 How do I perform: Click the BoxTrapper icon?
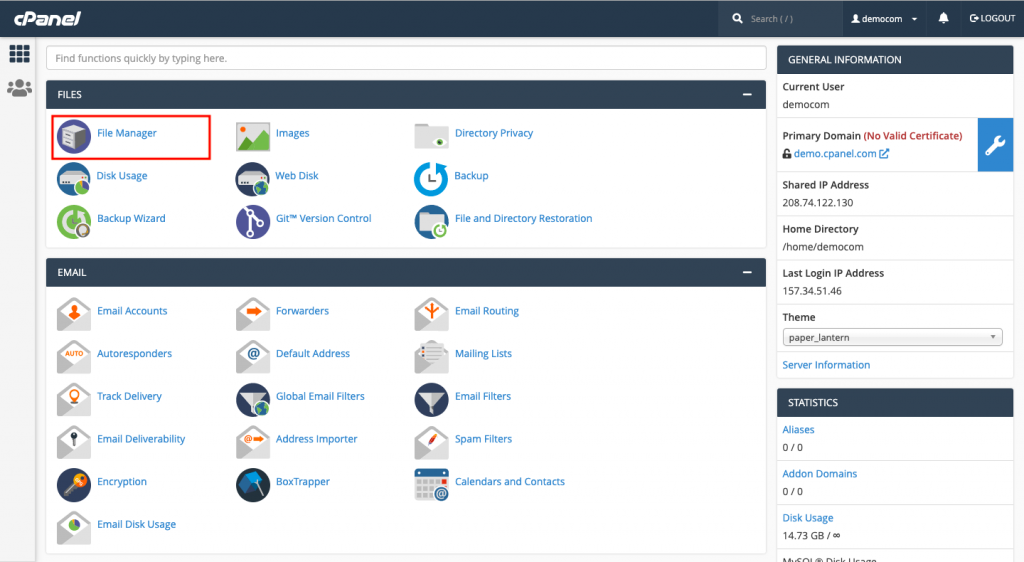(x=253, y=485)
